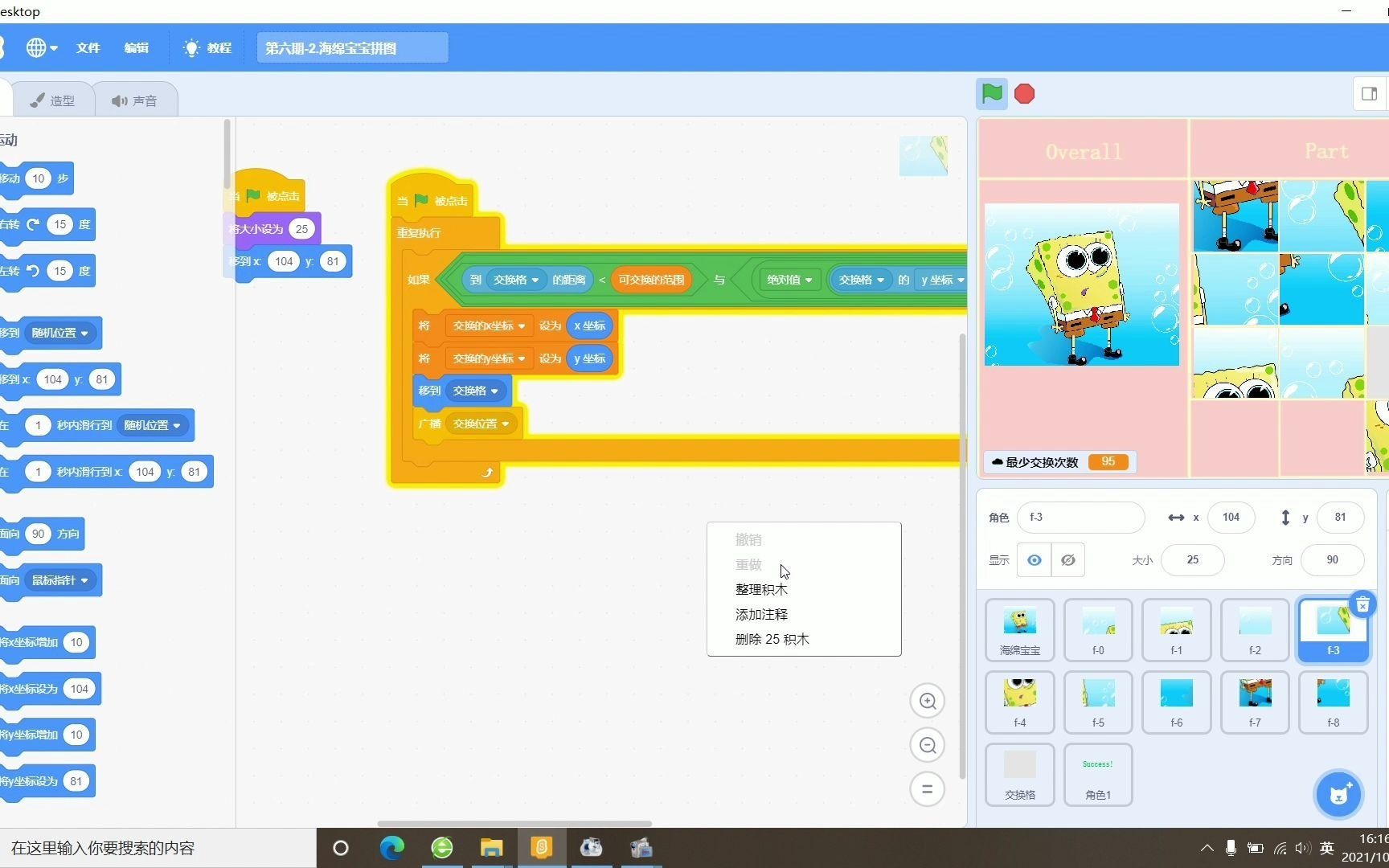
Task: Select sprite f-8
Action: 1333,702
